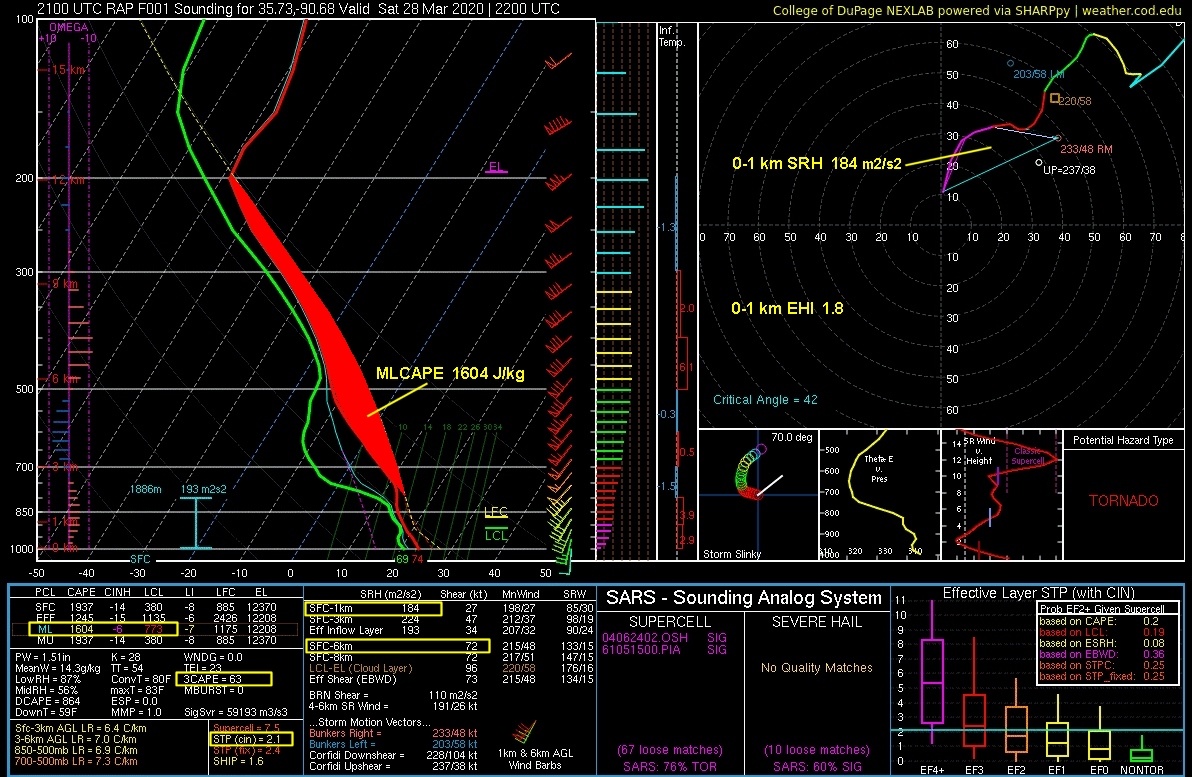Click the SigSvr = 59193 m3/s3 value
The height and width of the screenshot is (777, 1192).
click(236, 712)
